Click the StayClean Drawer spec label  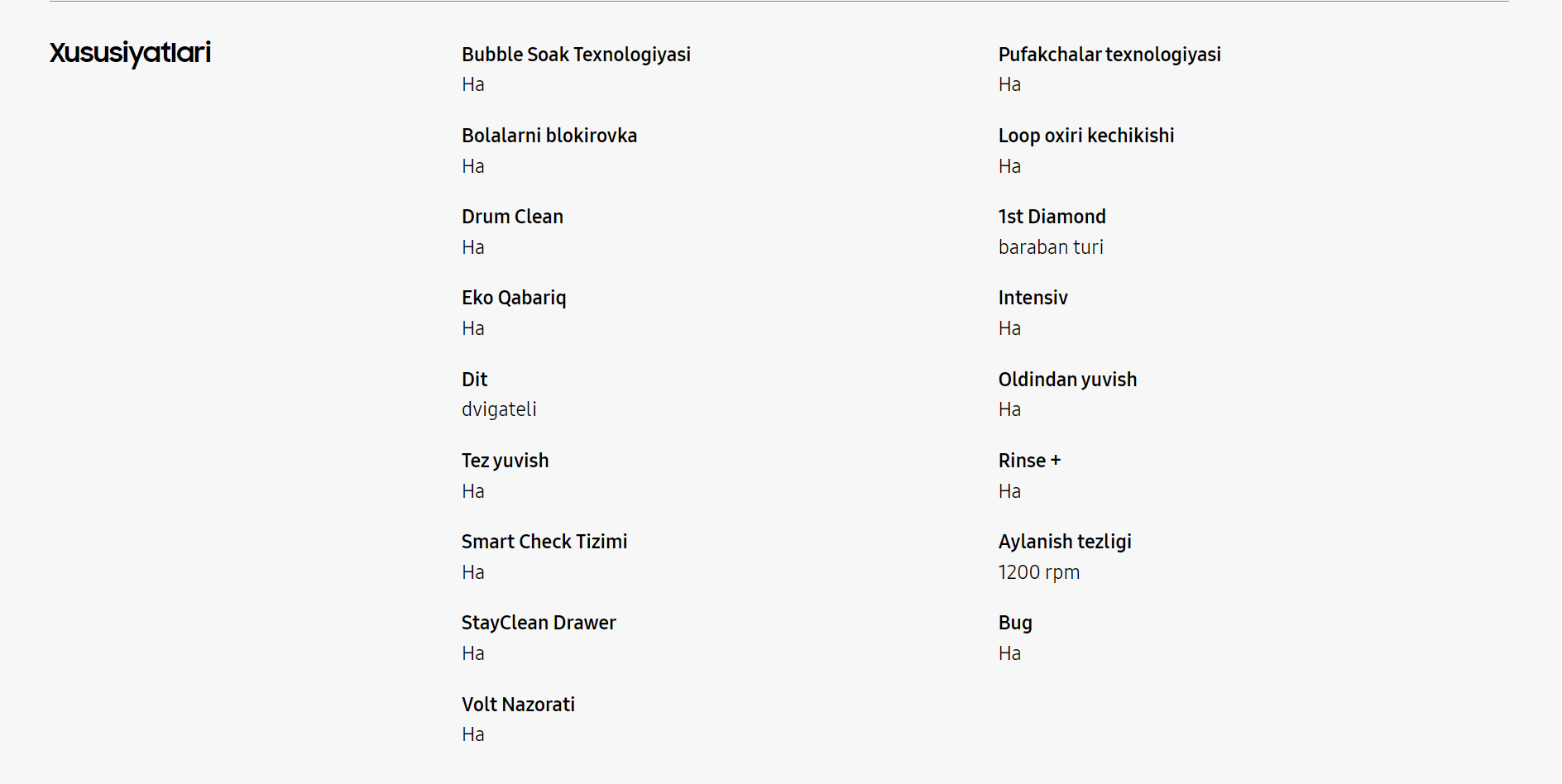[539, 623]
